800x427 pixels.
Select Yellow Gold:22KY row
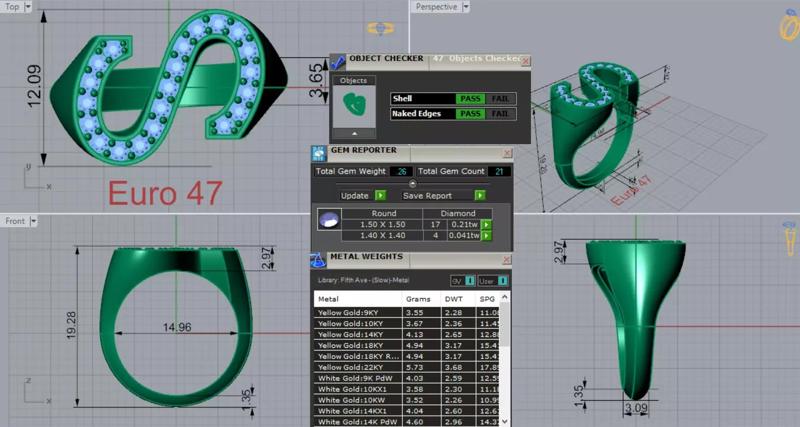(407, 367)
